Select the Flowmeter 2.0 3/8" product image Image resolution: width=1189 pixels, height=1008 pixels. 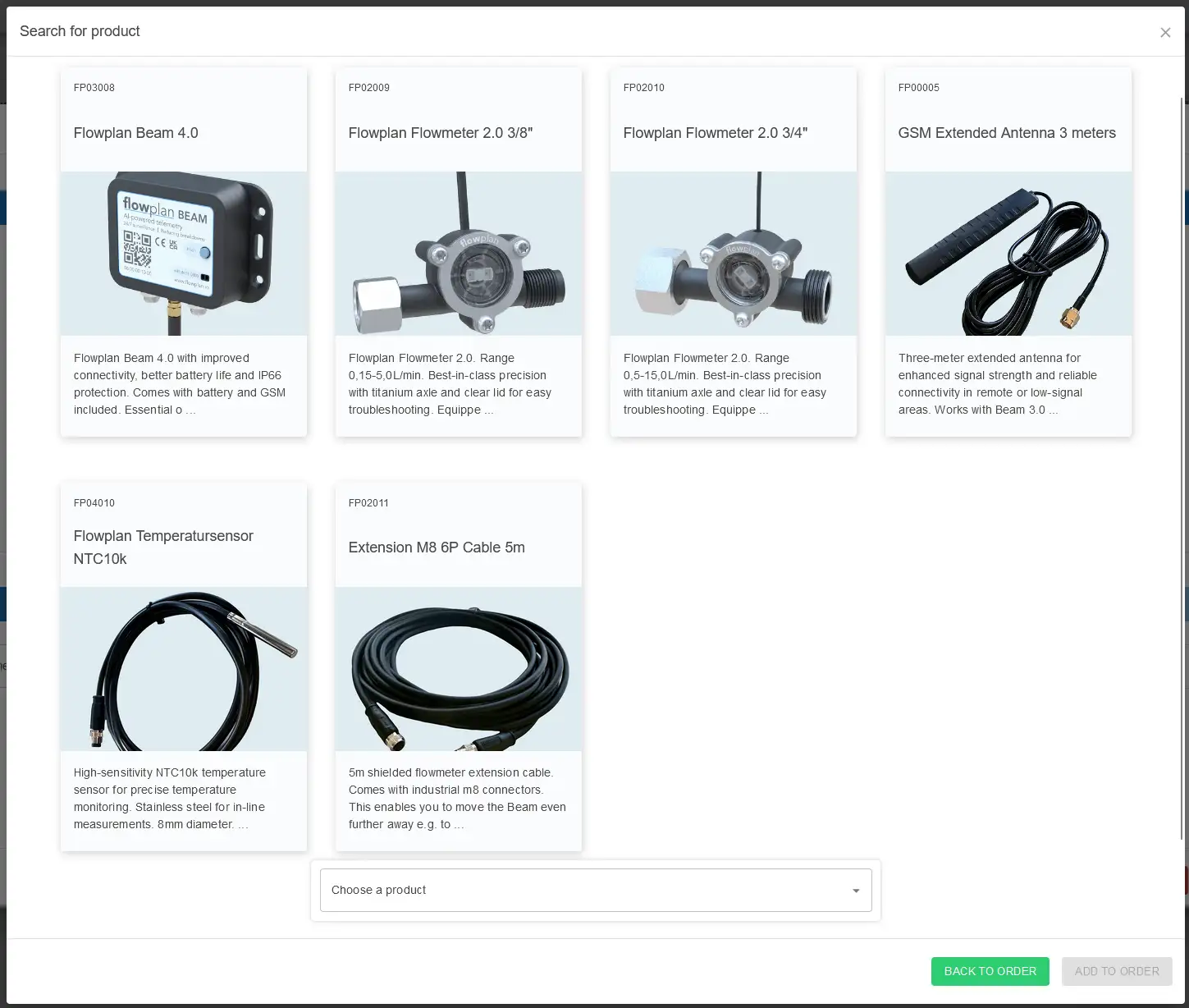click(459, 254)
